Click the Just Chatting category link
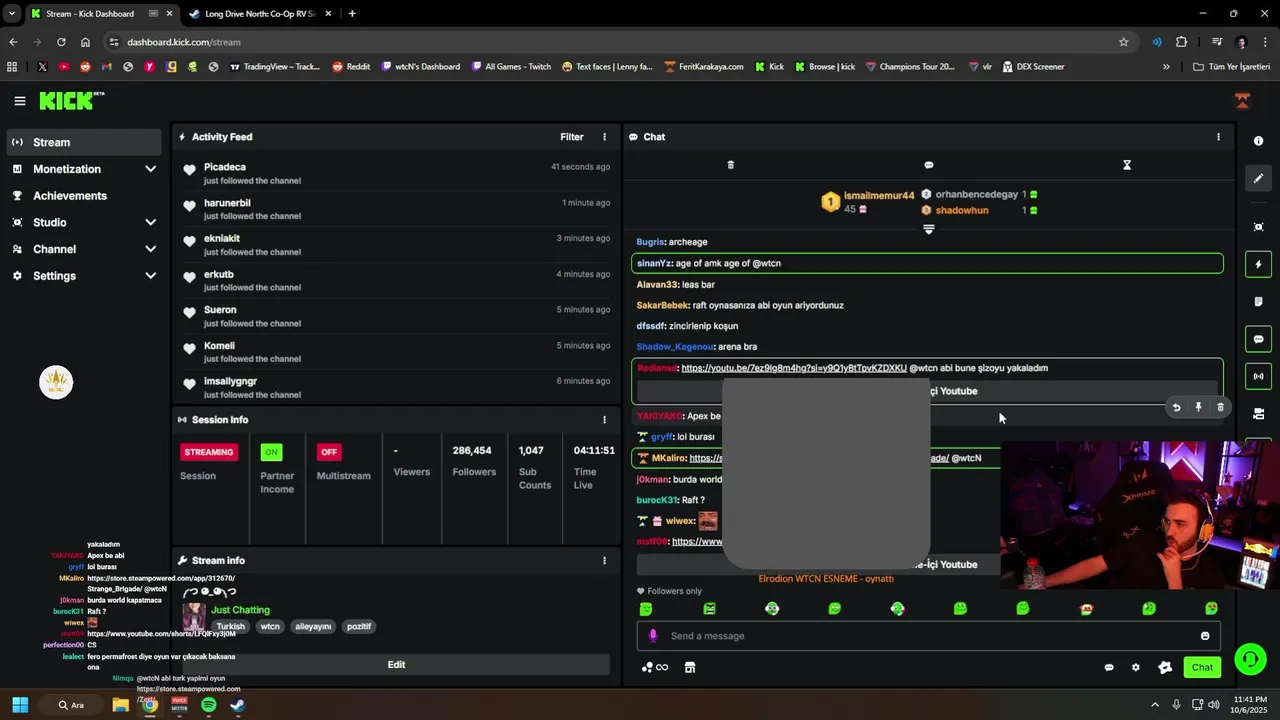The image size is (1280, 720). coord(240,610)
